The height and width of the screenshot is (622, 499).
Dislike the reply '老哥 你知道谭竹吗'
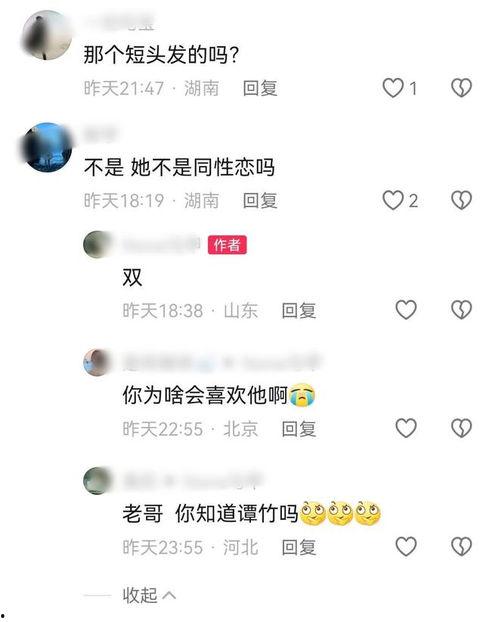[461, 547]
